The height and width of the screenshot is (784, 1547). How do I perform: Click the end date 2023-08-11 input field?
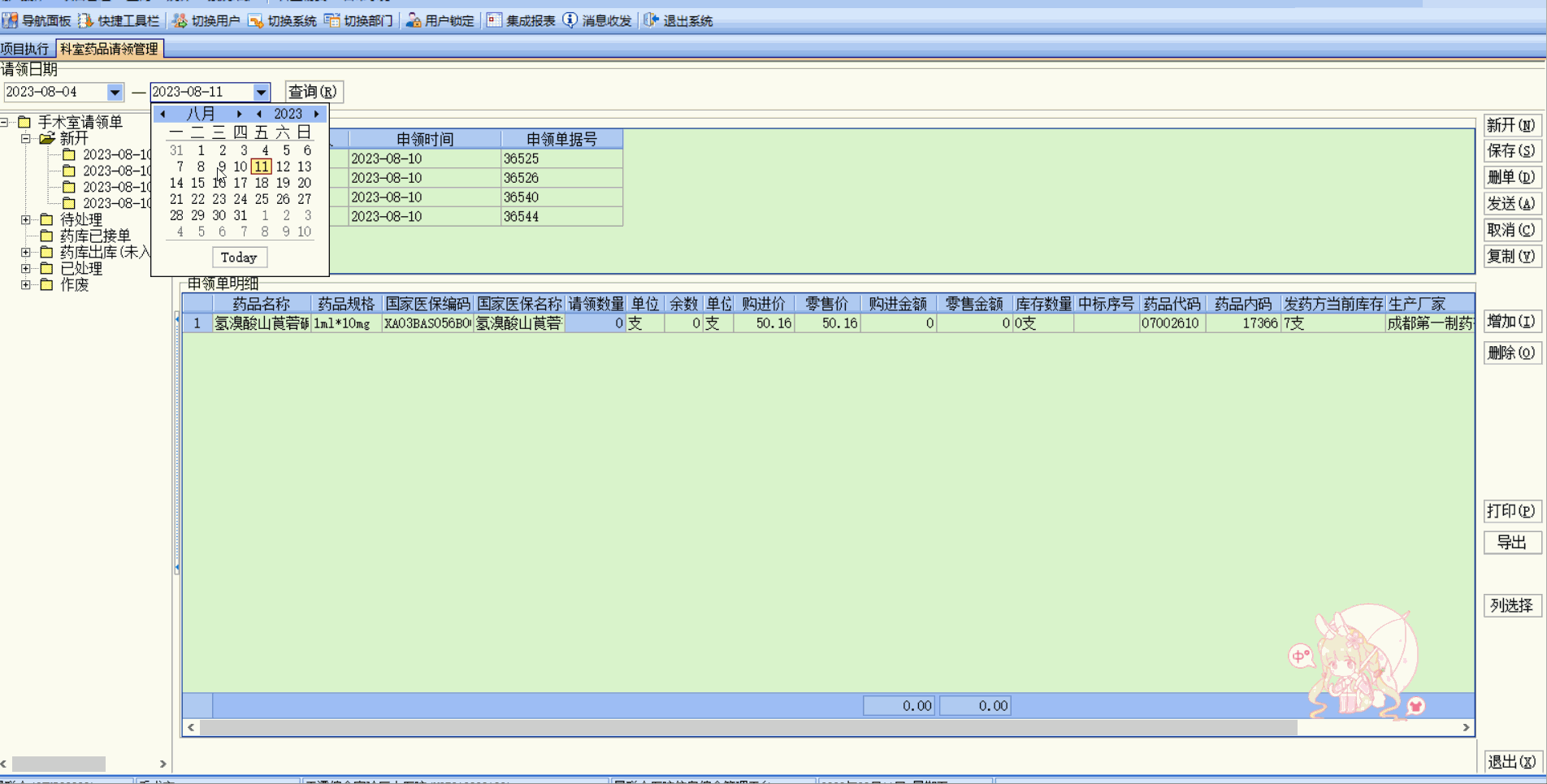(x=201, y=92)
